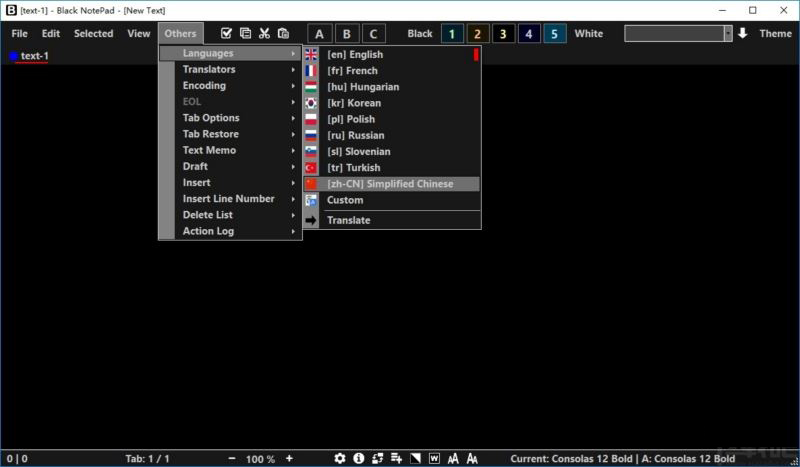This screenshot has width=800, height=467.
Task: Expand the Insert Line Number submenu
Action: [x=231, y=199]
